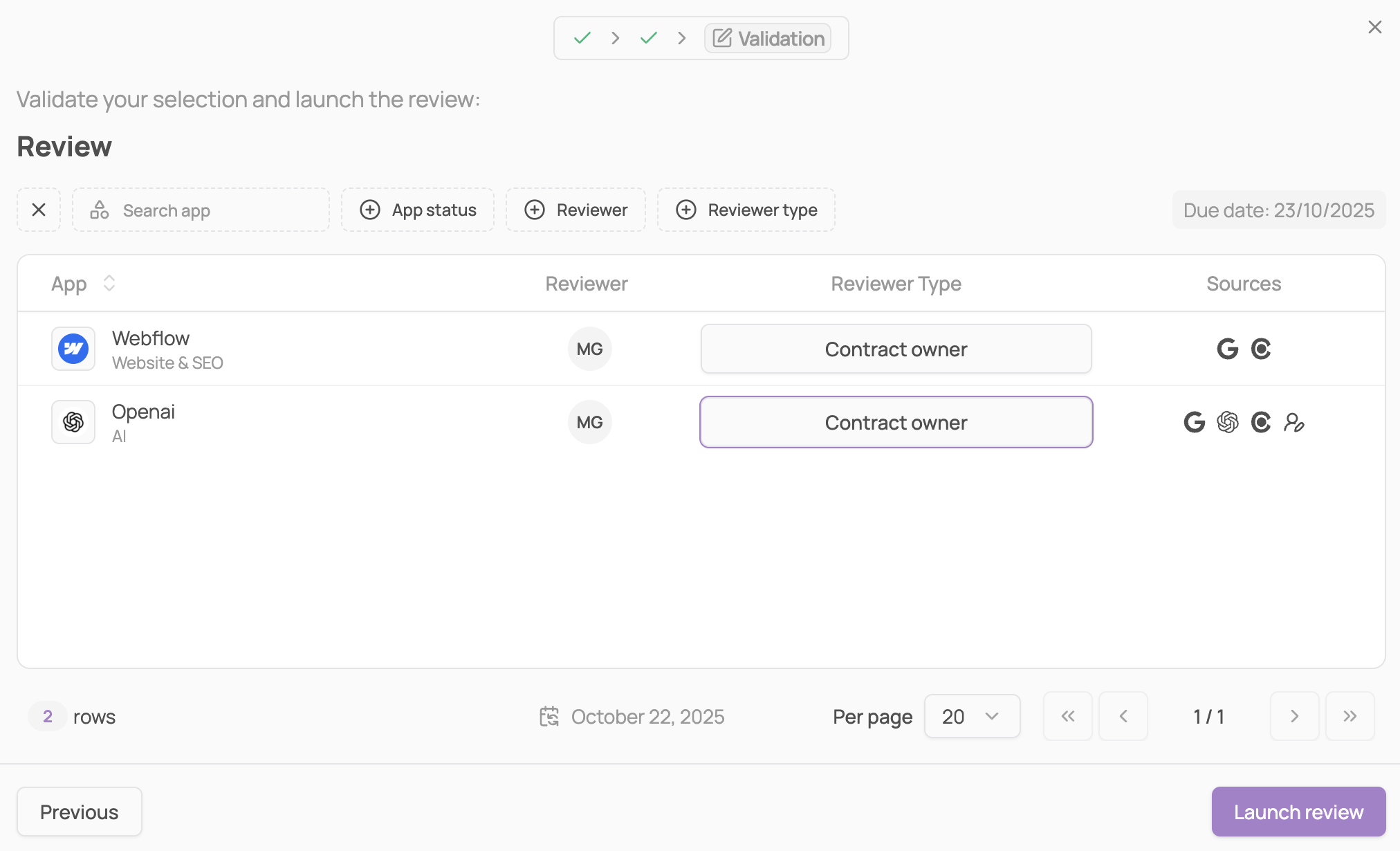
Task: Select the Openai app name
Action: coord(143,412)
